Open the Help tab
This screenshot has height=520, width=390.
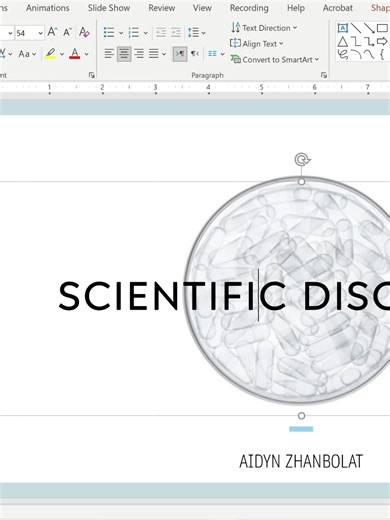pos(296,8)
